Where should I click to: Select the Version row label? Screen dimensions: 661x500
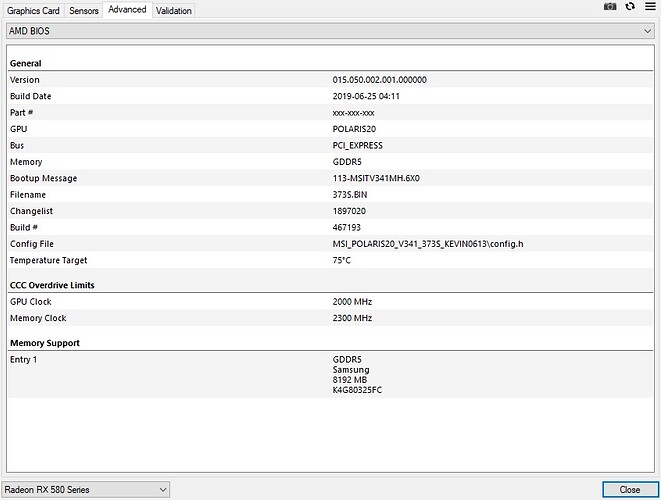(x=24, y=80)
